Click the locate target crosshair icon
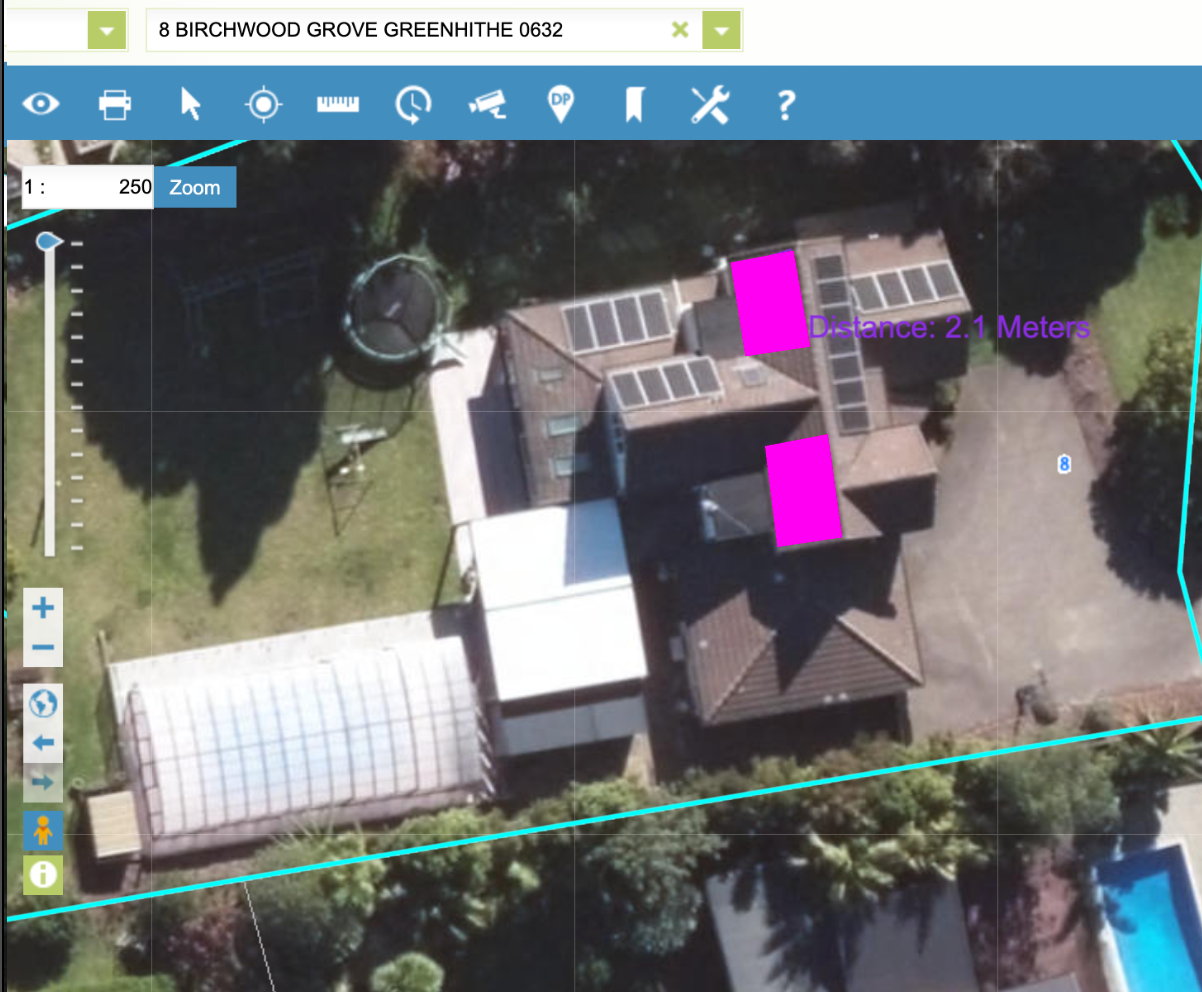The image size is (1202, 992). (x=264, y=104)
